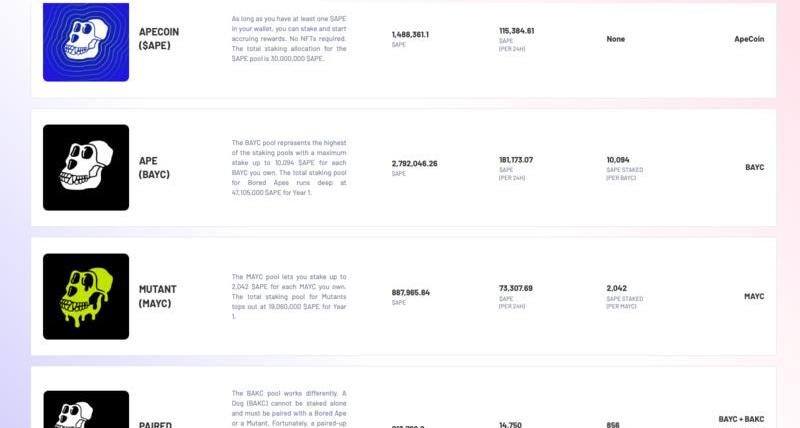Click the green Mutant MAYC skull icon
800x428 pixels.
pos(86,296)
